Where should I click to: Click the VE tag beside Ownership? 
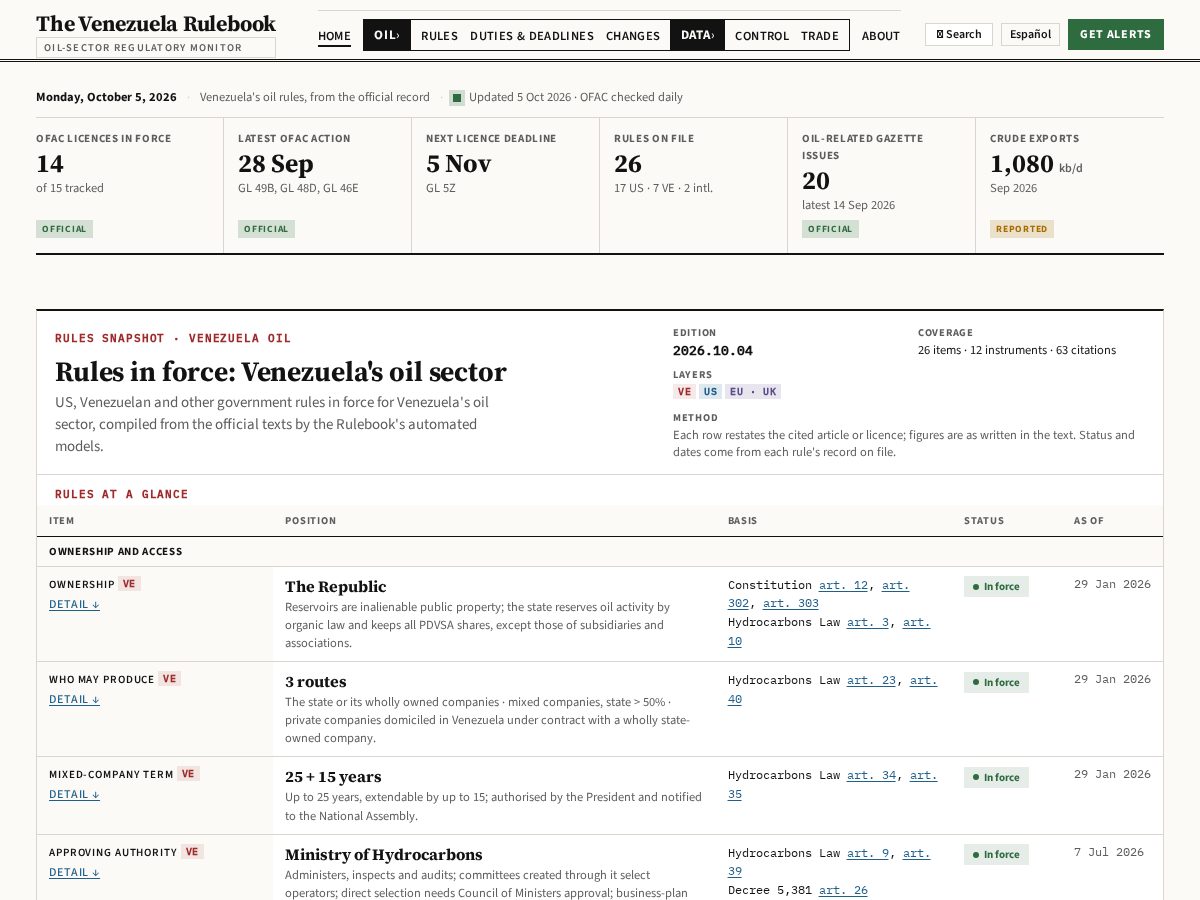pos(129,584)
